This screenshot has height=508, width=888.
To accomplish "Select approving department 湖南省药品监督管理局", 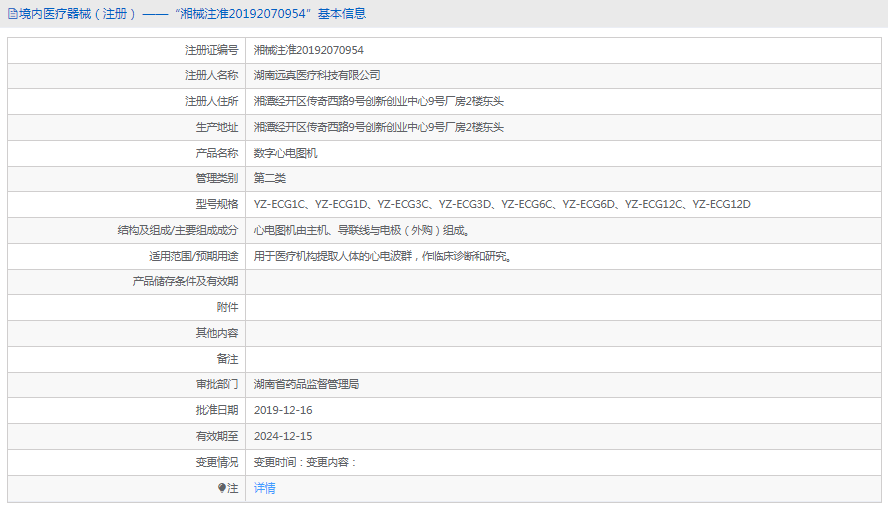I will pos(306,385).
